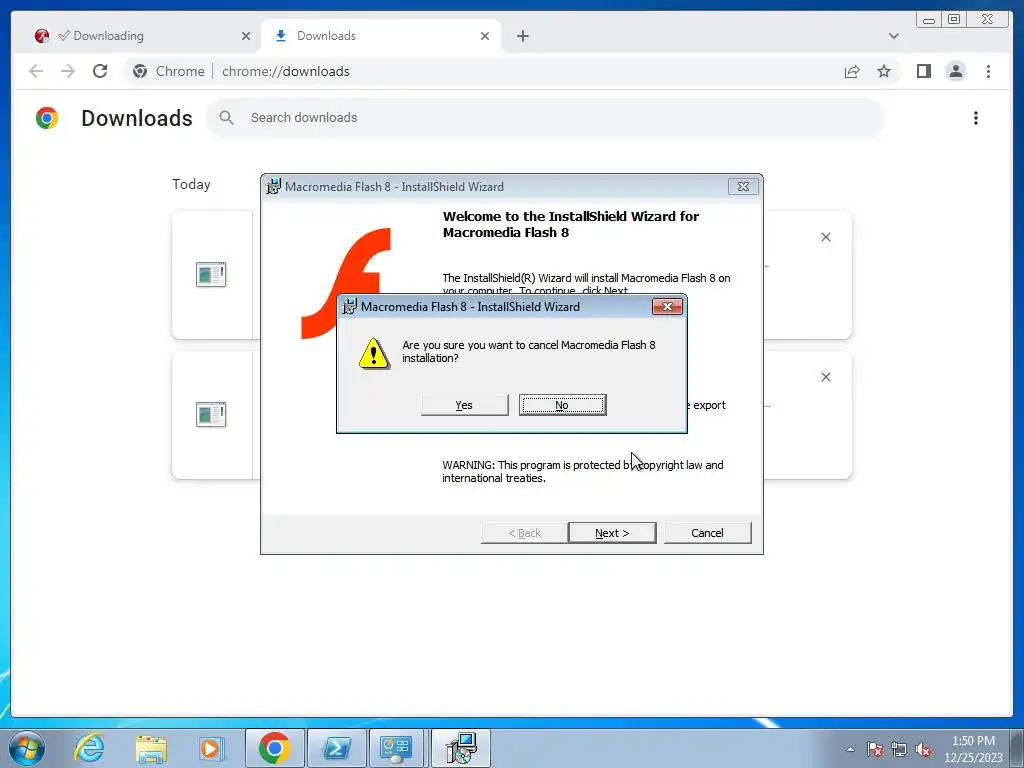Click Next in the InstallShield Wizard

tap(612, 533)
